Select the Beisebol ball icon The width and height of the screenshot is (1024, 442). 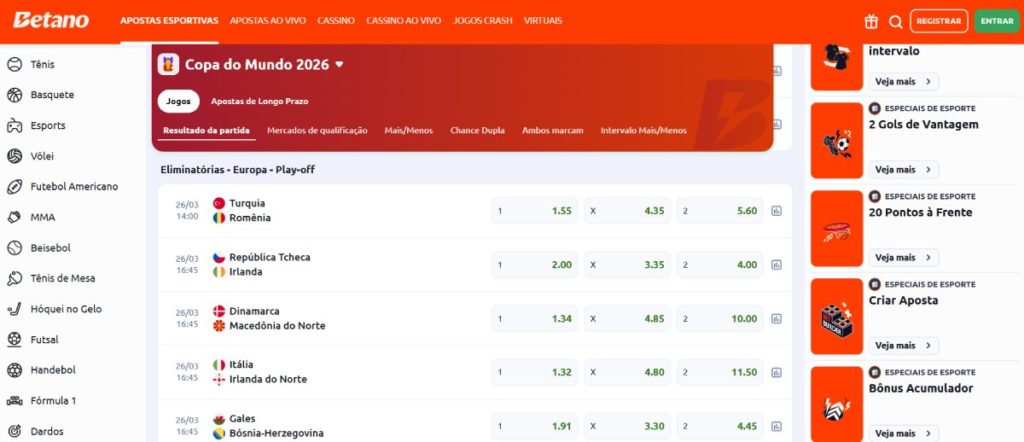click(x=14, y=248)
